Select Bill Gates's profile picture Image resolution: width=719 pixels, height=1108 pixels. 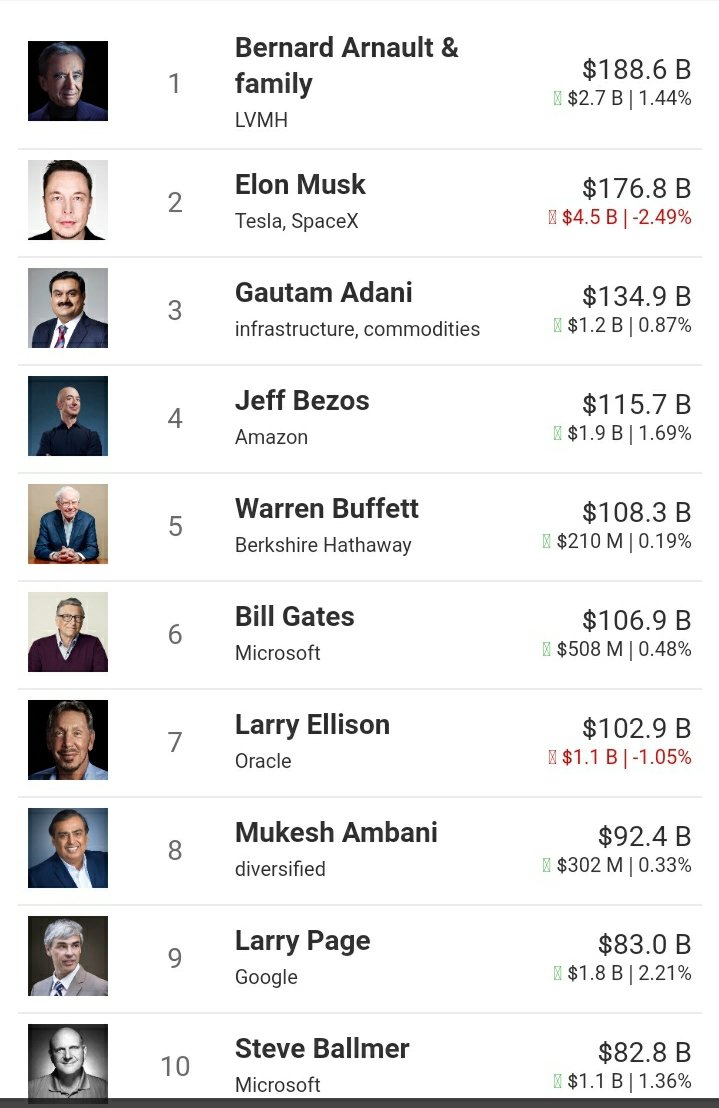68,632
